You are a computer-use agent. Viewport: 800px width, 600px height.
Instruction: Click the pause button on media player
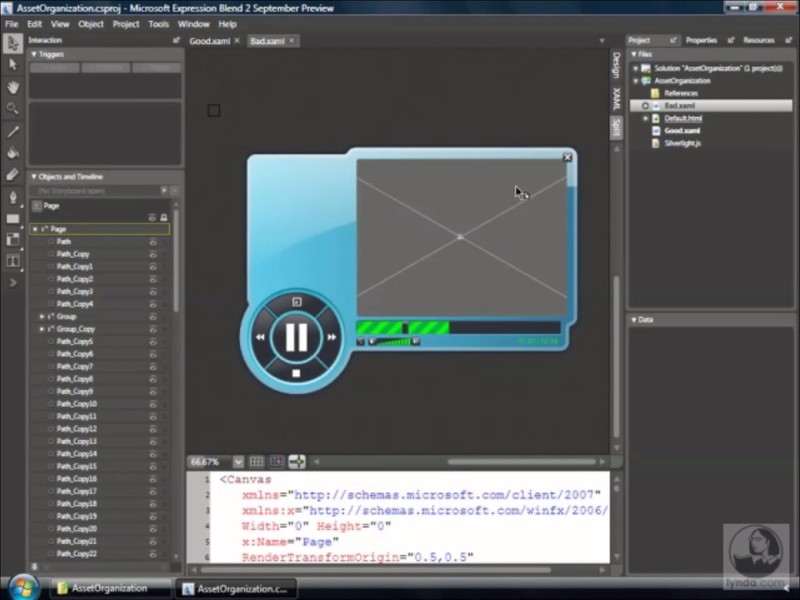296,337
